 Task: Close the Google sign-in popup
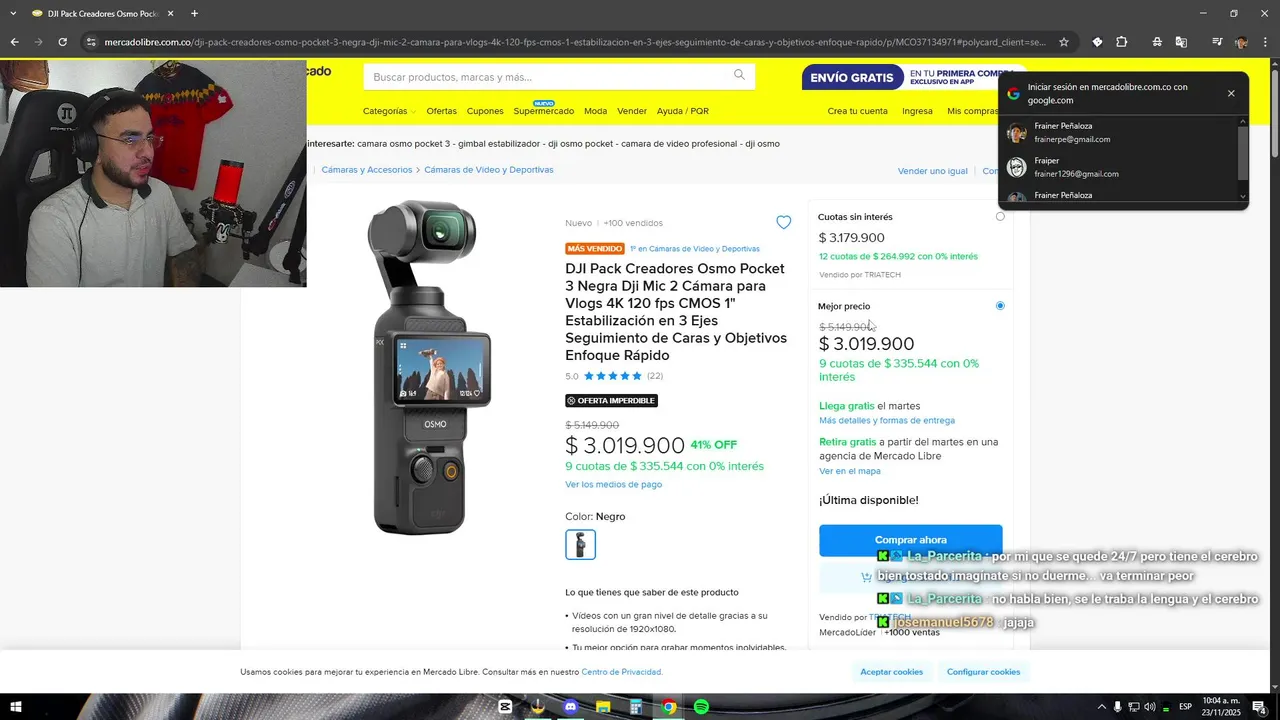[1231, 93]
